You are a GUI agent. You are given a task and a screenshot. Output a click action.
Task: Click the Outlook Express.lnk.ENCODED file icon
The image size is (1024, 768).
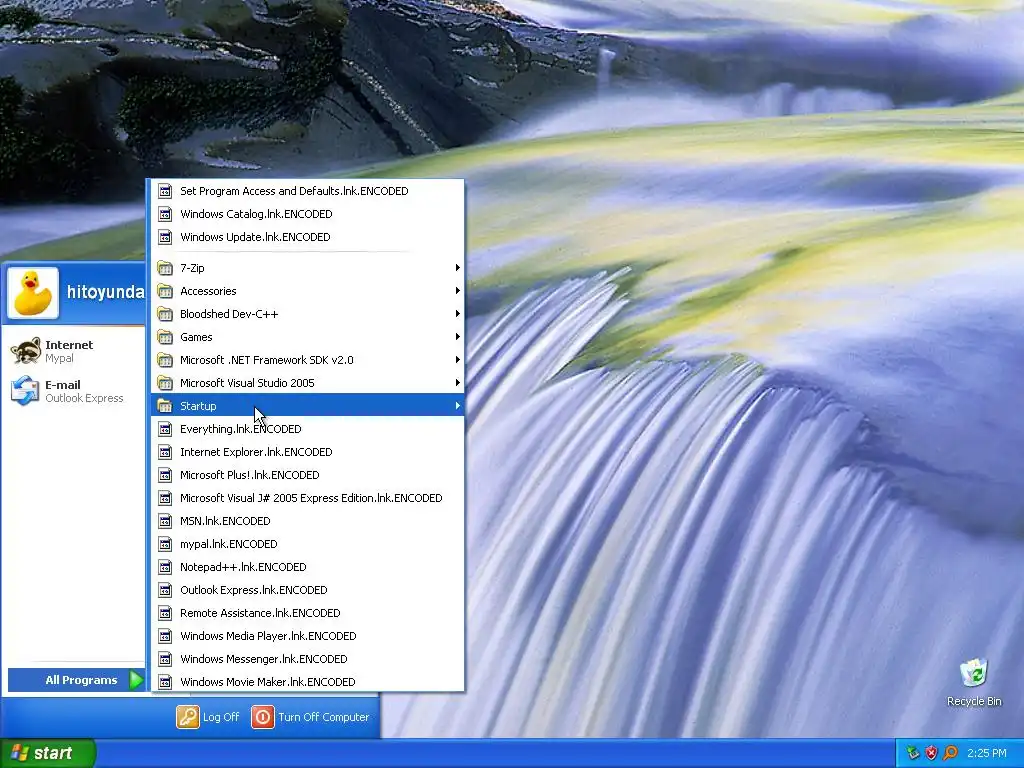[165, 590]
